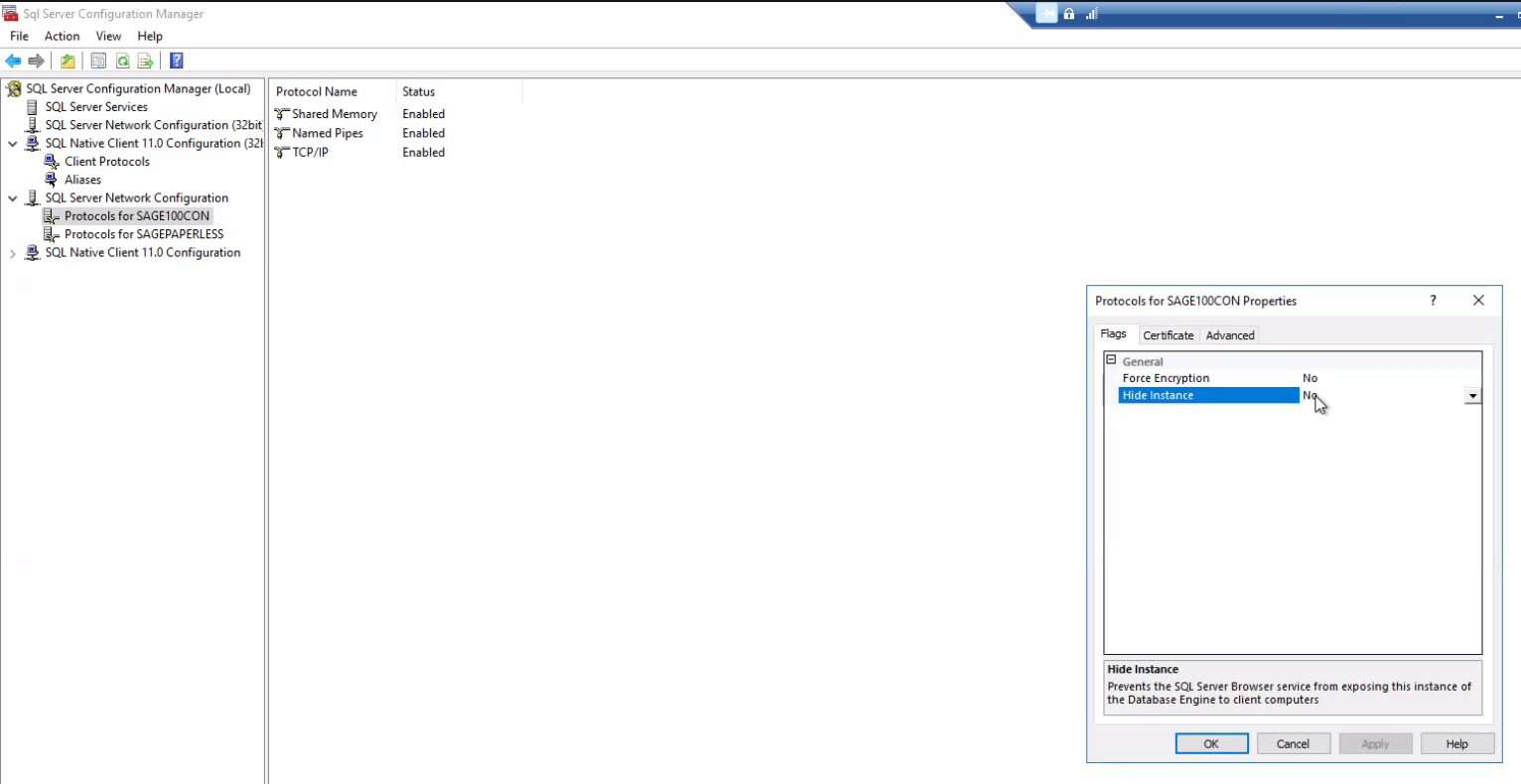
Task: Collapse the SQL Server Network Configuration node
Action: tap(13, 198)
